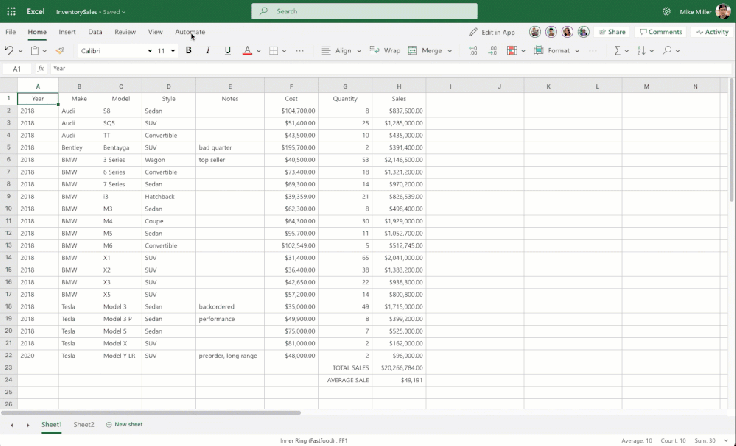Click the Search box
The height and width of the screenshot is (446, 736).
point(364,11)
